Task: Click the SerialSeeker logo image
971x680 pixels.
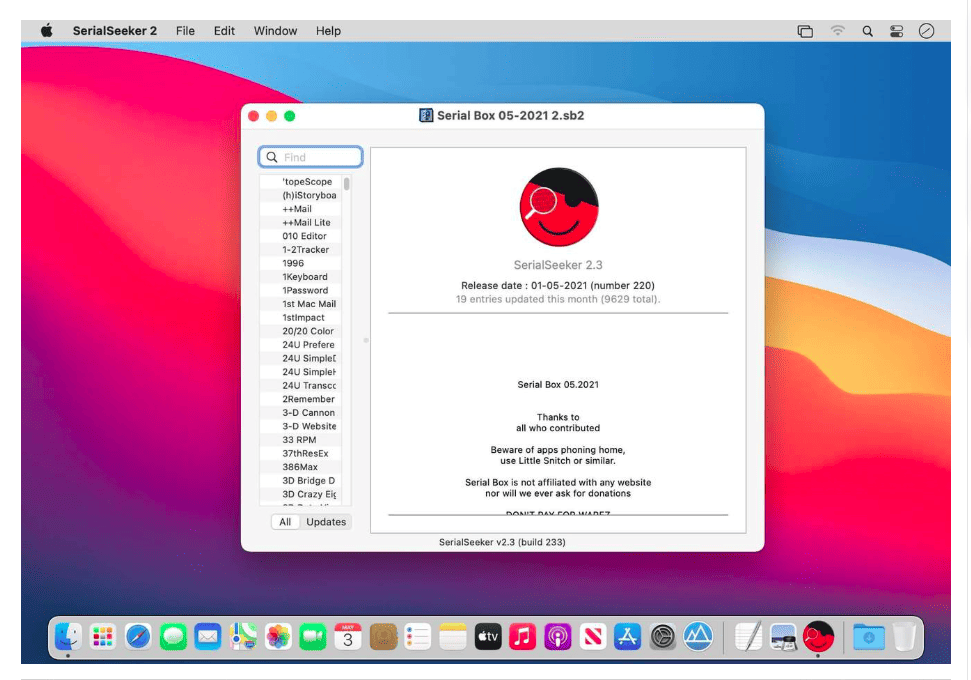Action: pos(559,207)
